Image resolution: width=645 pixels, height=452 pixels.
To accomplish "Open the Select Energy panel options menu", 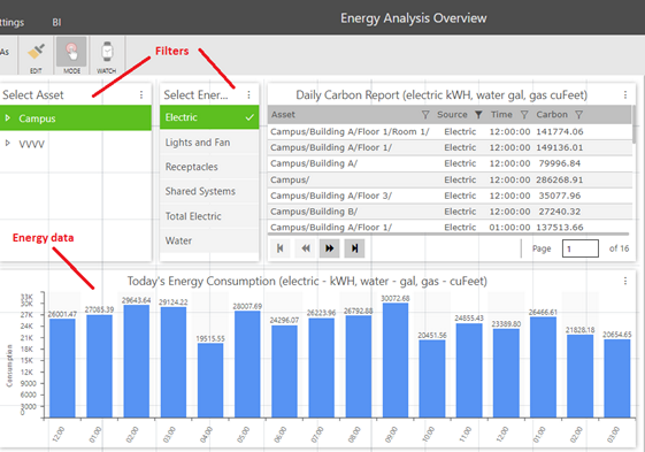I will [x=249, y=95].
